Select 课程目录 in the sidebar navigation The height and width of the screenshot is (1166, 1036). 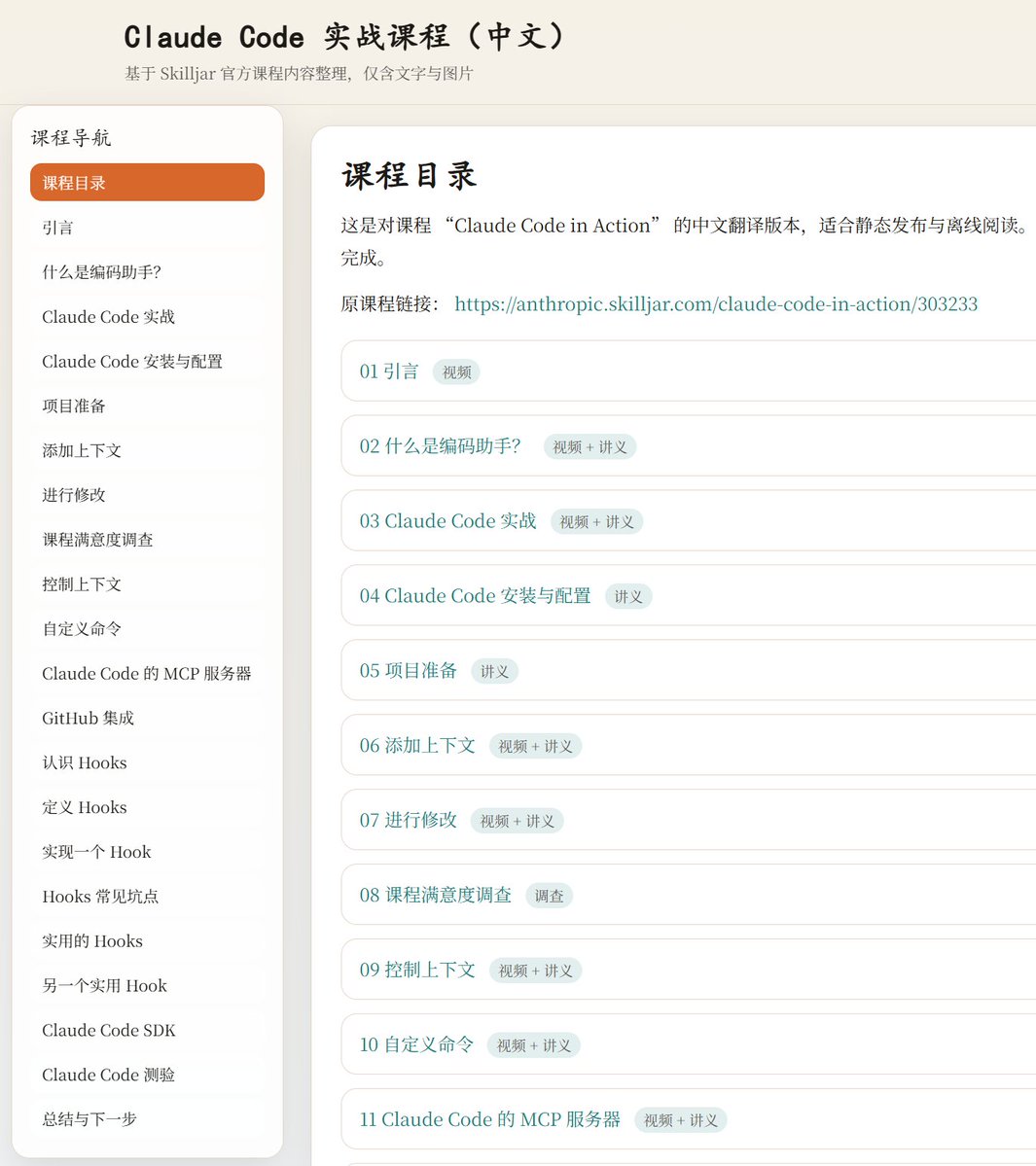pos(147,182)
